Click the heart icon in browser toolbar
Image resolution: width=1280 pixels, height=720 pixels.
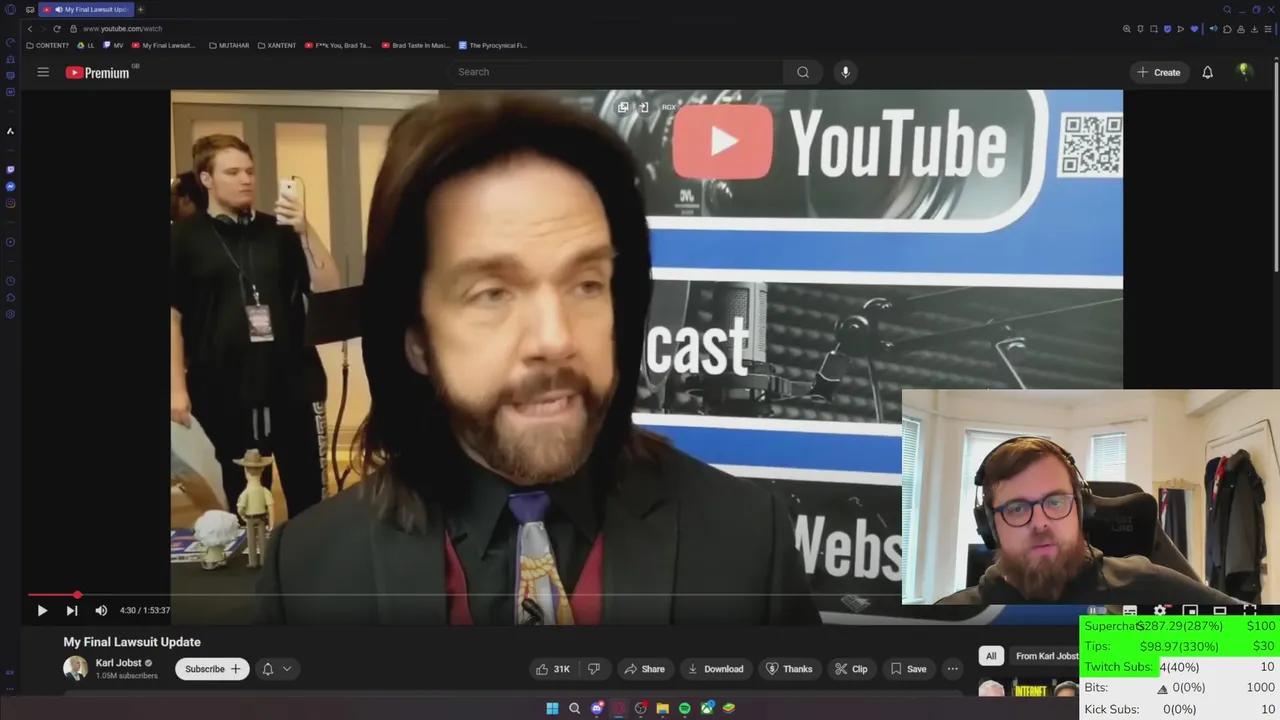coord(1194,29)
